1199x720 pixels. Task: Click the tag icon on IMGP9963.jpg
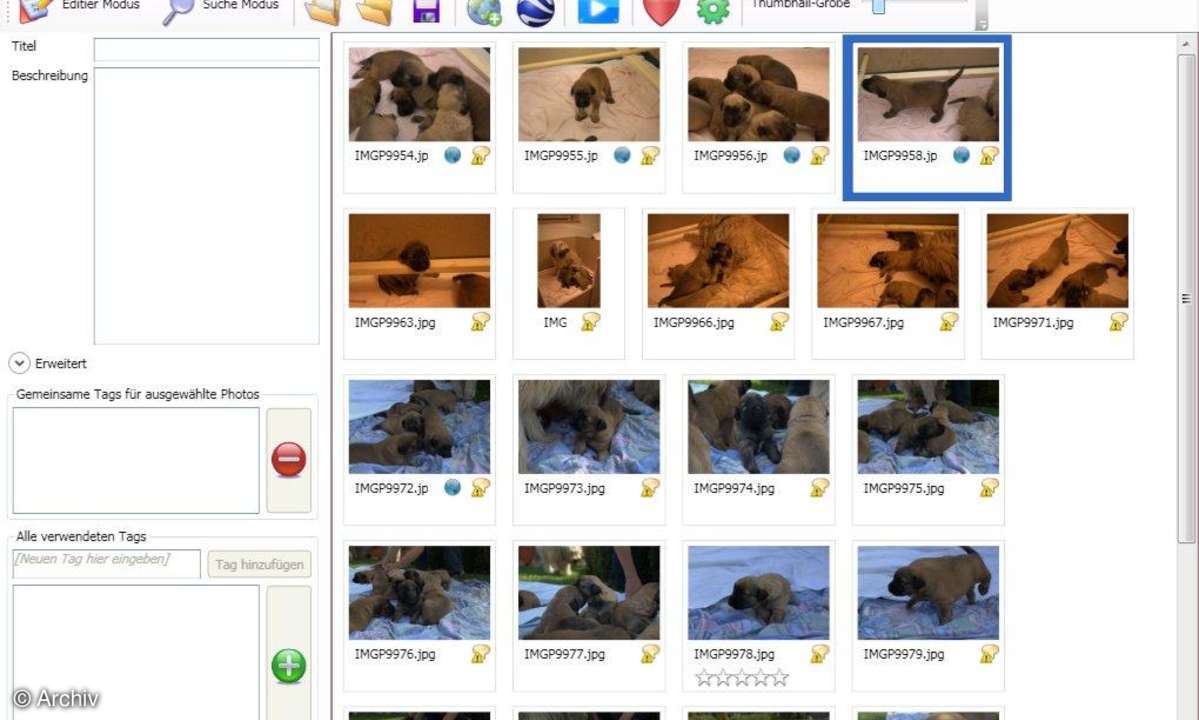tap(480, 322)
